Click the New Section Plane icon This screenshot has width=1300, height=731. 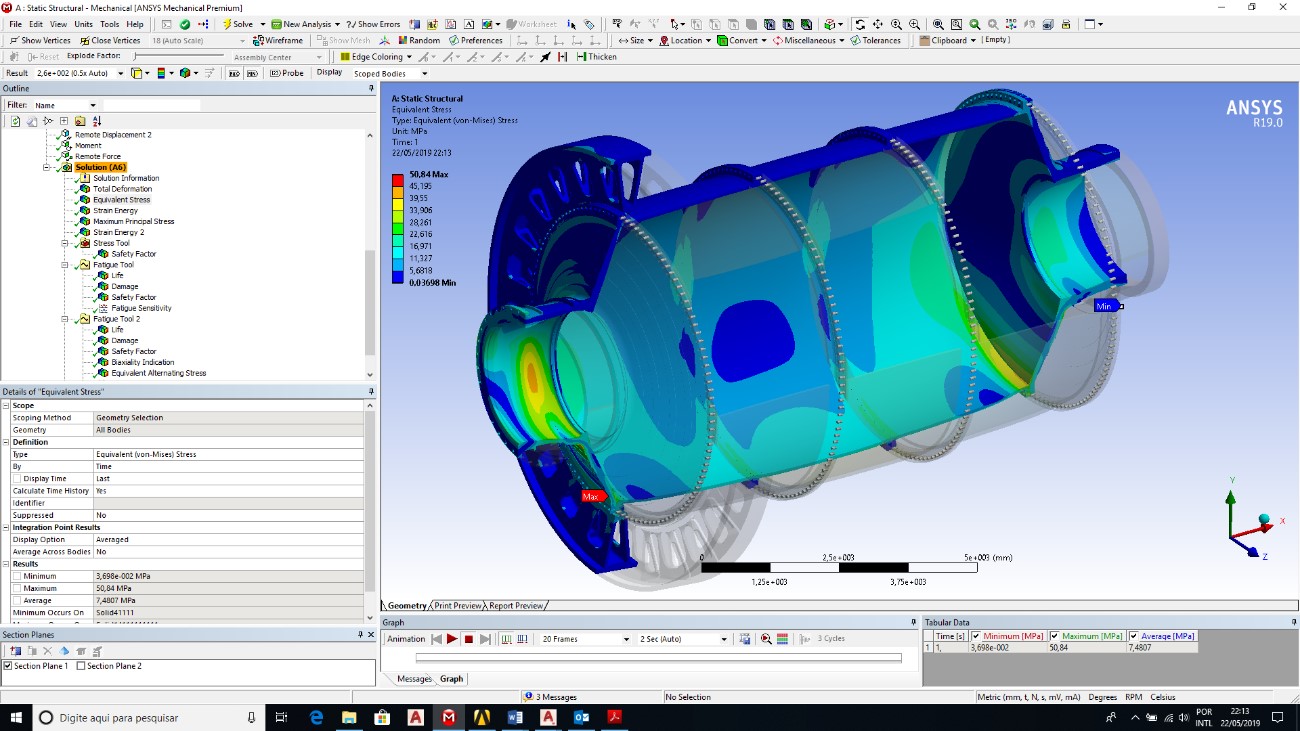pyautogui.click(x=15, y=651)
